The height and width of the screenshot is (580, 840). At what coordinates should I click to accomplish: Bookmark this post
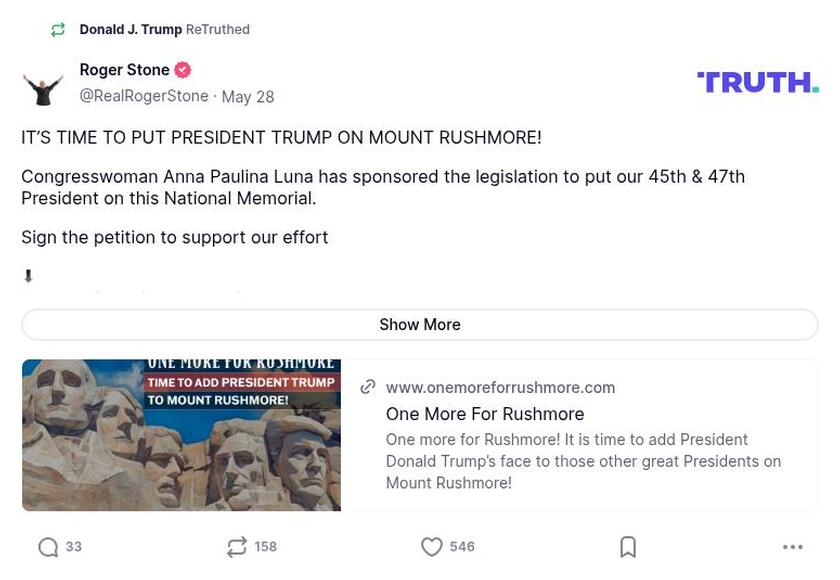tap(628, 547)
